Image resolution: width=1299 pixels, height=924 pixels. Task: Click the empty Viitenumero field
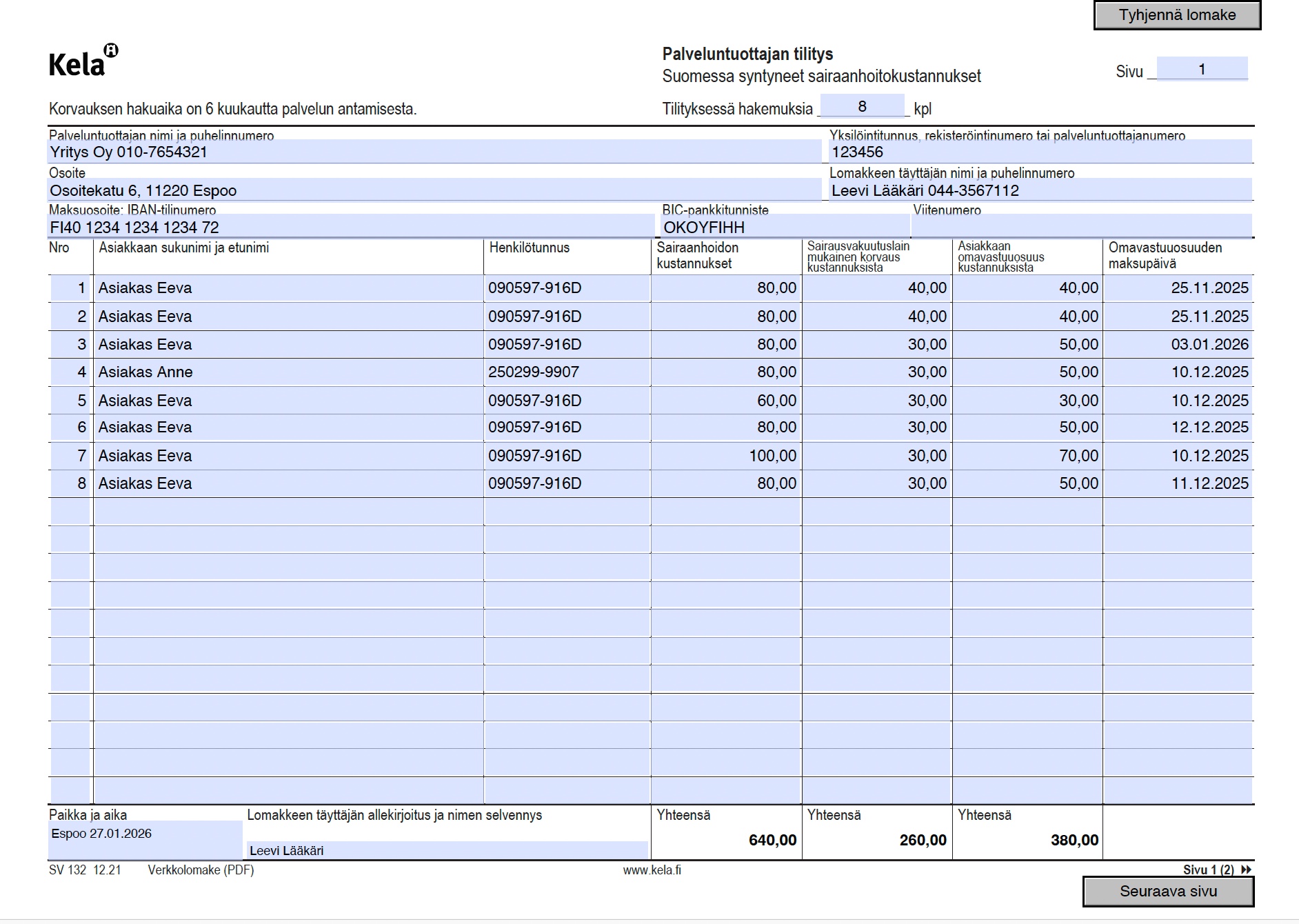click(1081, 226)
